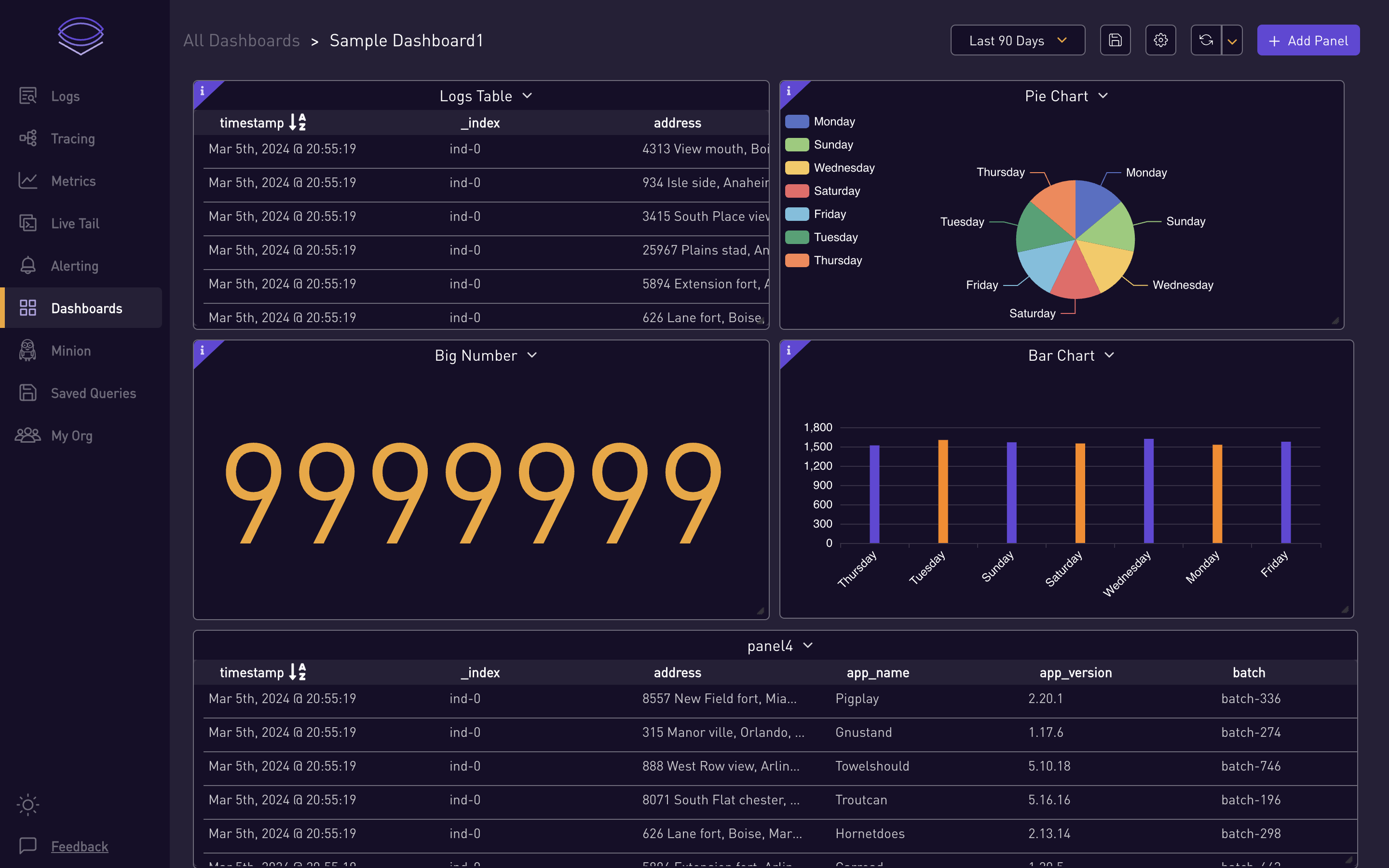Click the Pie Chart info icon
This screenshot has height=868, width=1389.
point(789,89)
